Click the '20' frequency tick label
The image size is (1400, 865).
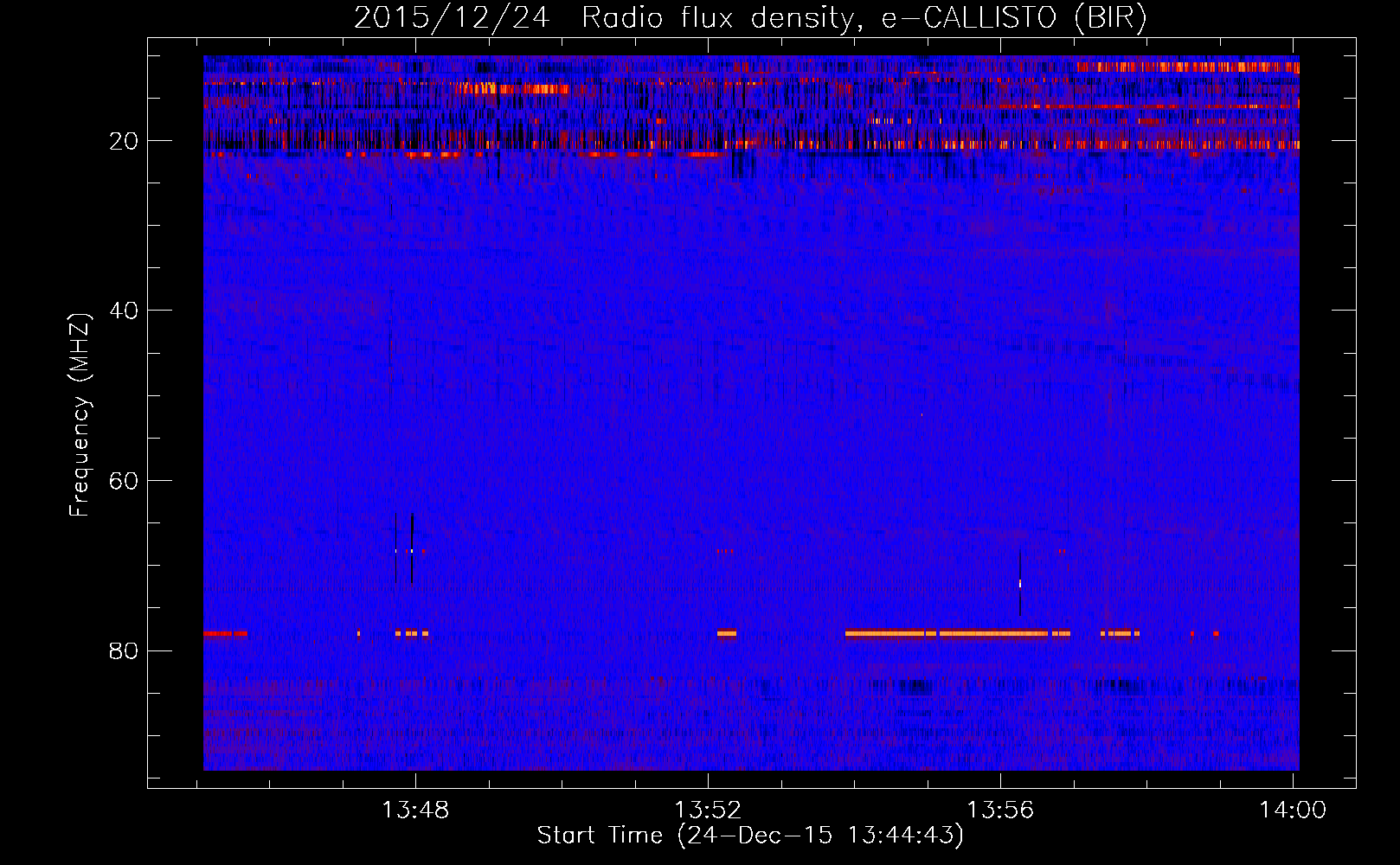point(125,141)
